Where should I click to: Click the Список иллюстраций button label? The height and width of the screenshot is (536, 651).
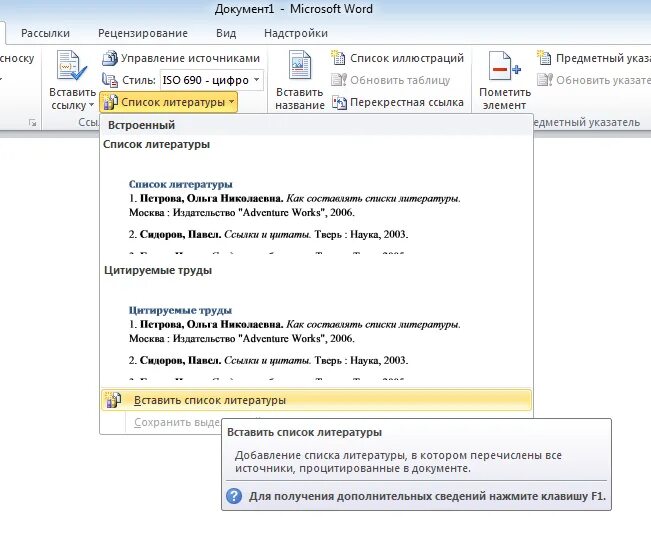click(x=407, y=58)
